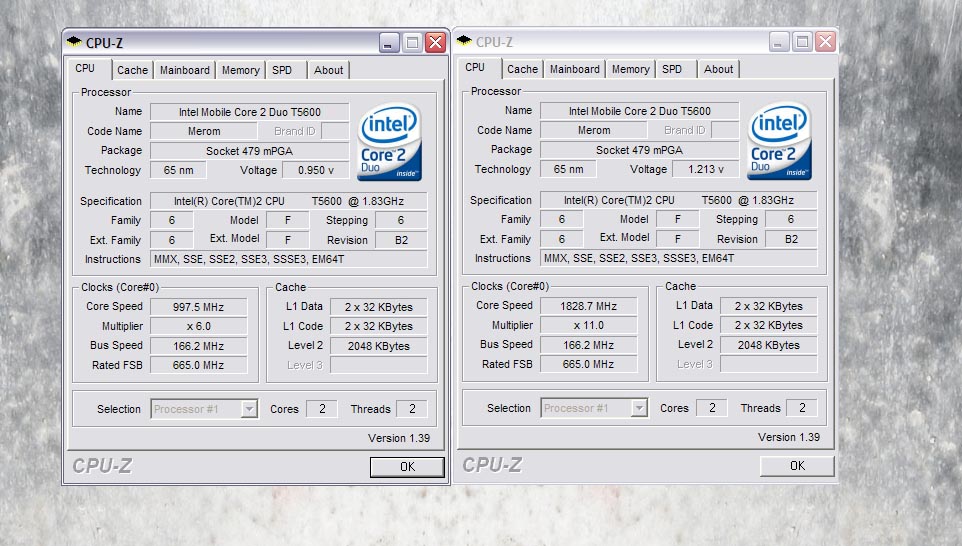Click Intel Core 2 Duo logo in right window

pos(779,141)
